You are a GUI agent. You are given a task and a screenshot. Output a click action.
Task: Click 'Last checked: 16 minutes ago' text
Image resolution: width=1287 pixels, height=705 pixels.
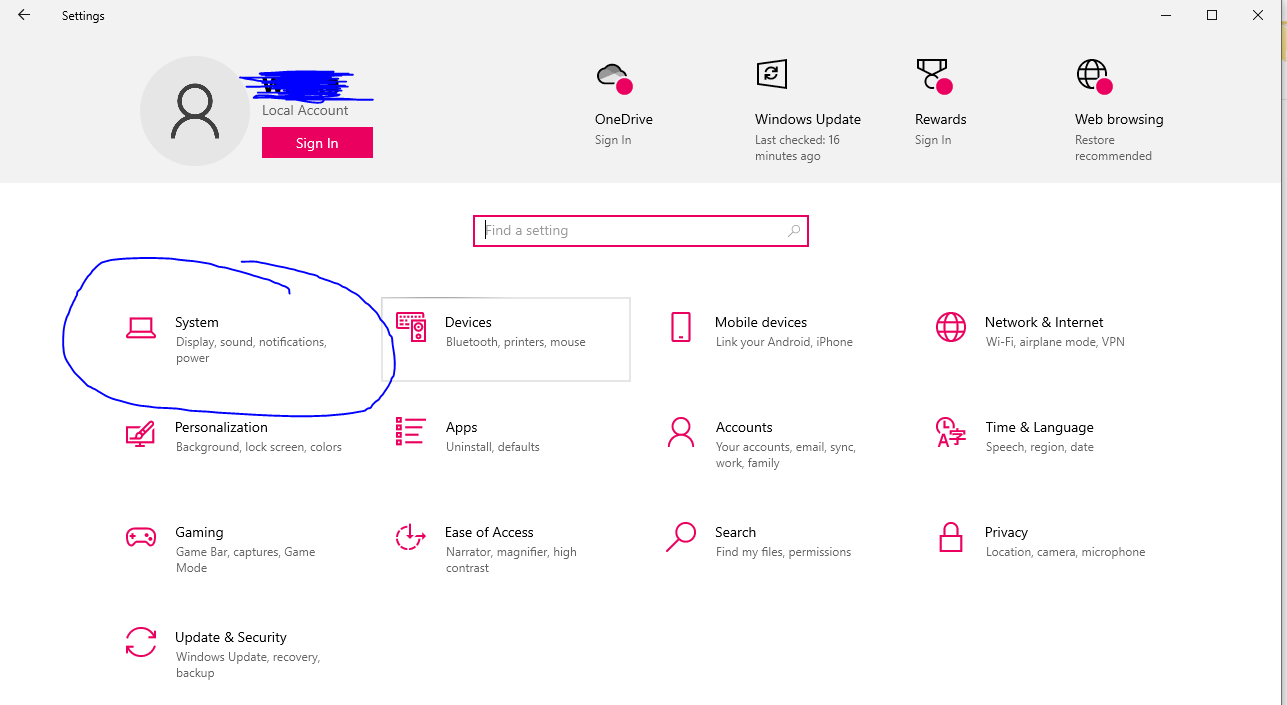pyautogui.click(x=797, y=148)
